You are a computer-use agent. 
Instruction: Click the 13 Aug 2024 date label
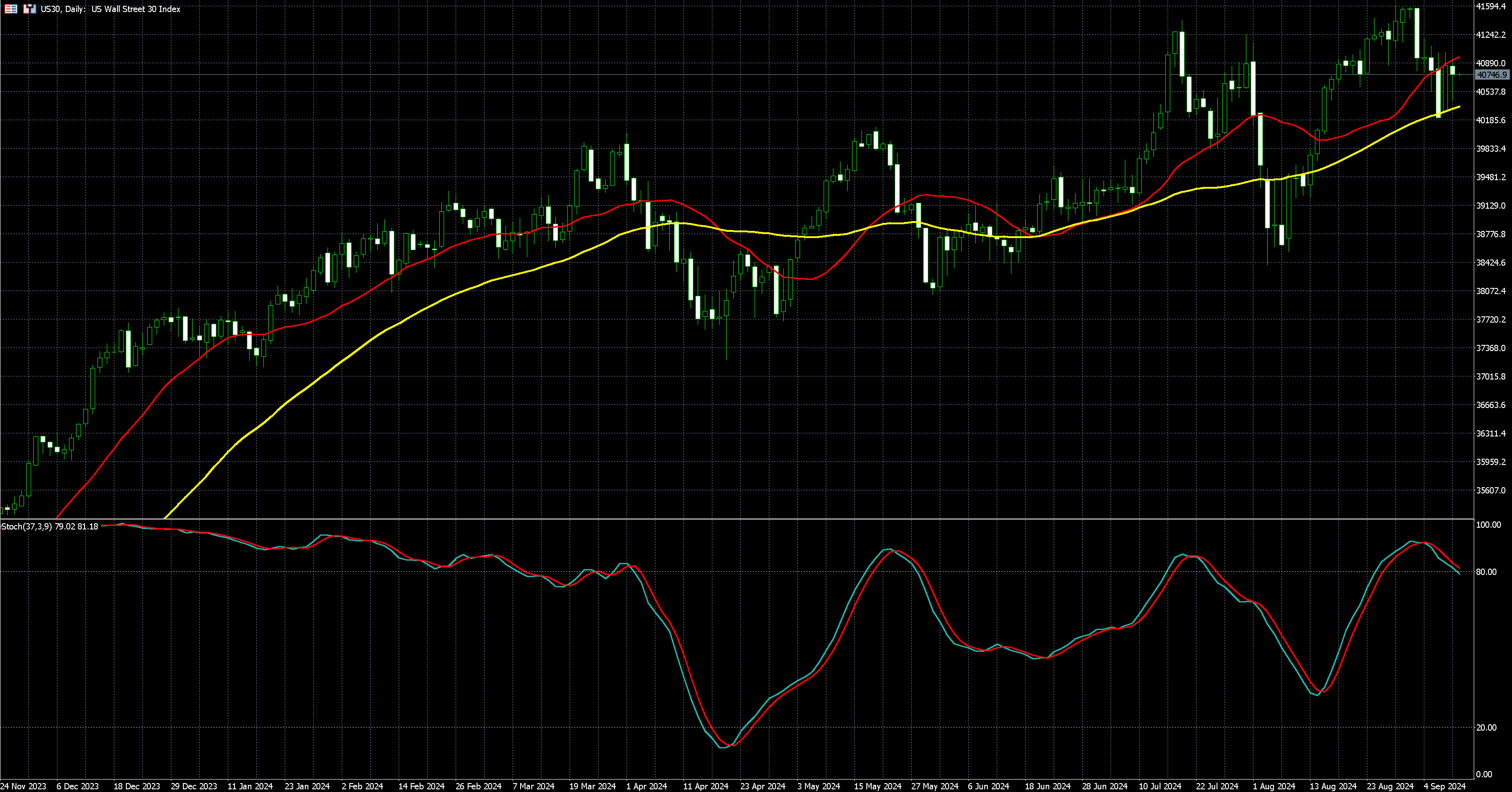tap(1333, 786)
